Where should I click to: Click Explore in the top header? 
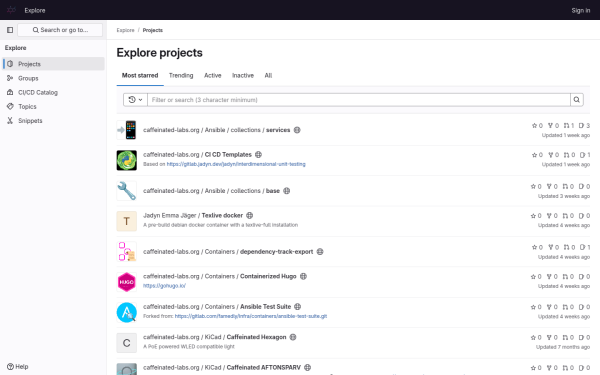point(35,10)
